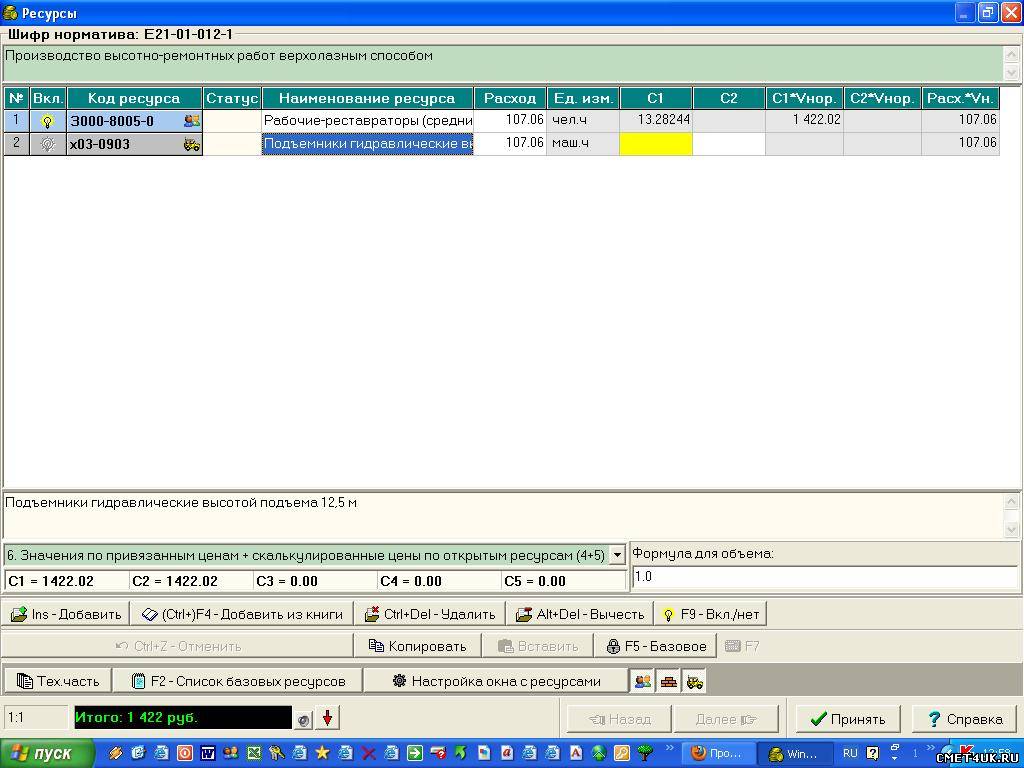Click RU language indicator
This screenshot has height=768, width=1024.
(850, 753)
